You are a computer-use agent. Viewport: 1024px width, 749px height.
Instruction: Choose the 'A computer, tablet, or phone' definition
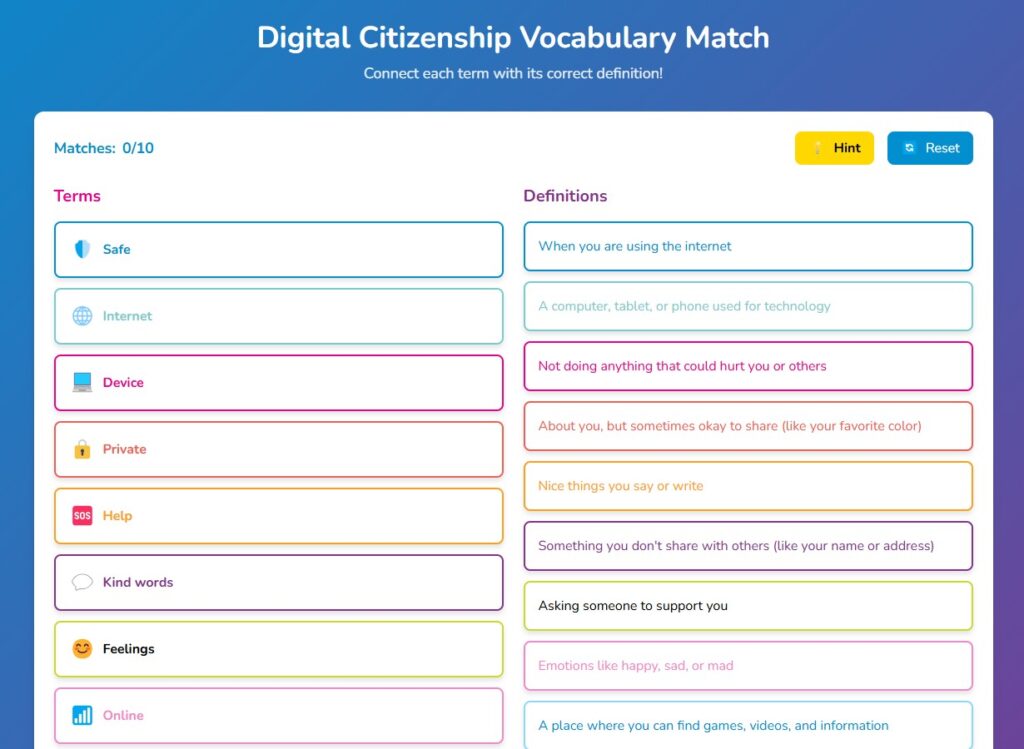coord(747,306)
